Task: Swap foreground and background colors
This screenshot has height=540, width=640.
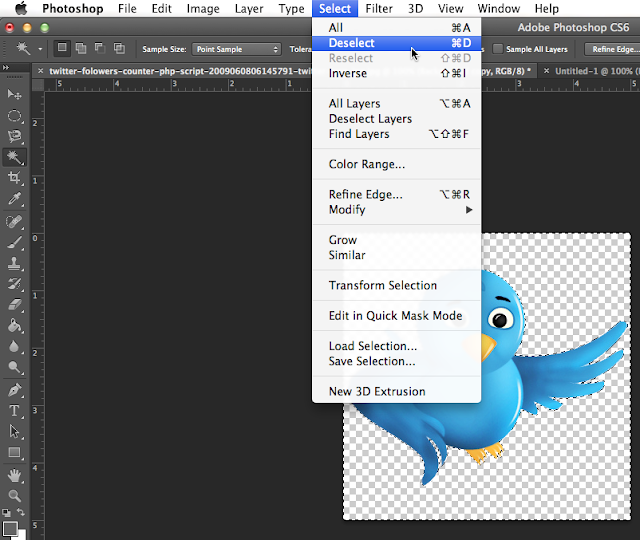Action: 21,512
